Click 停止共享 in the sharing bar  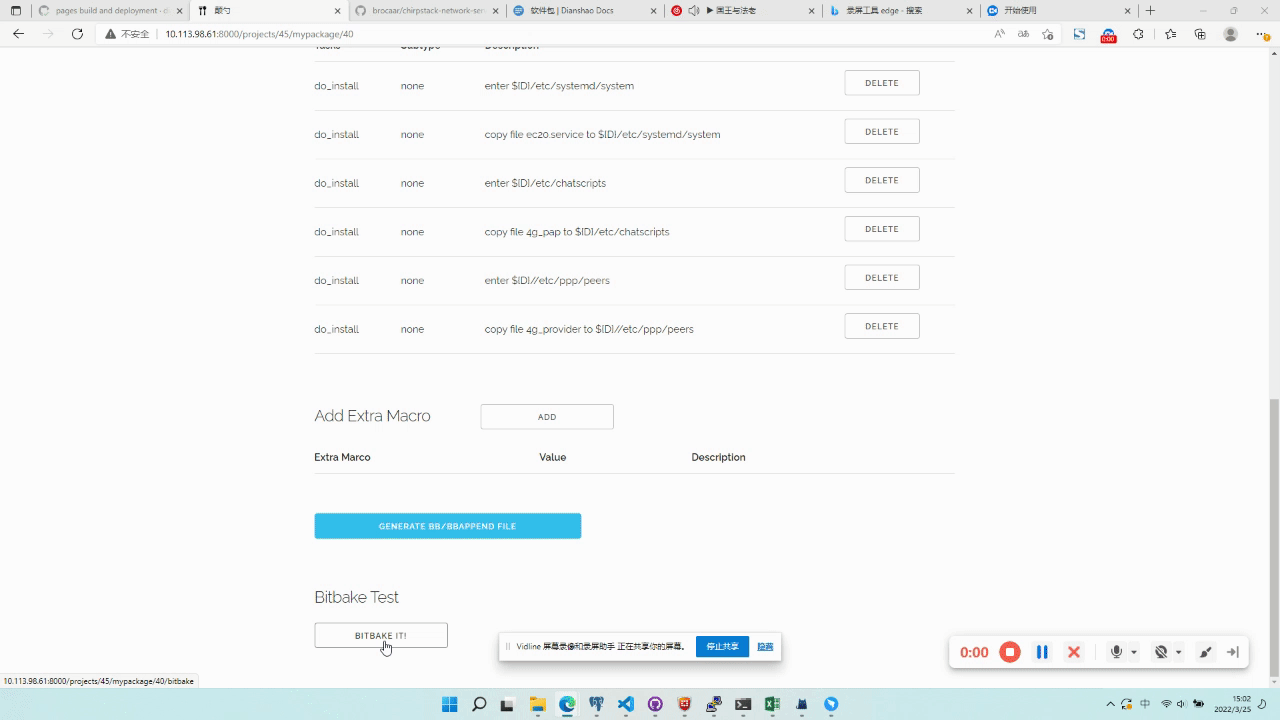coord(722,646)
